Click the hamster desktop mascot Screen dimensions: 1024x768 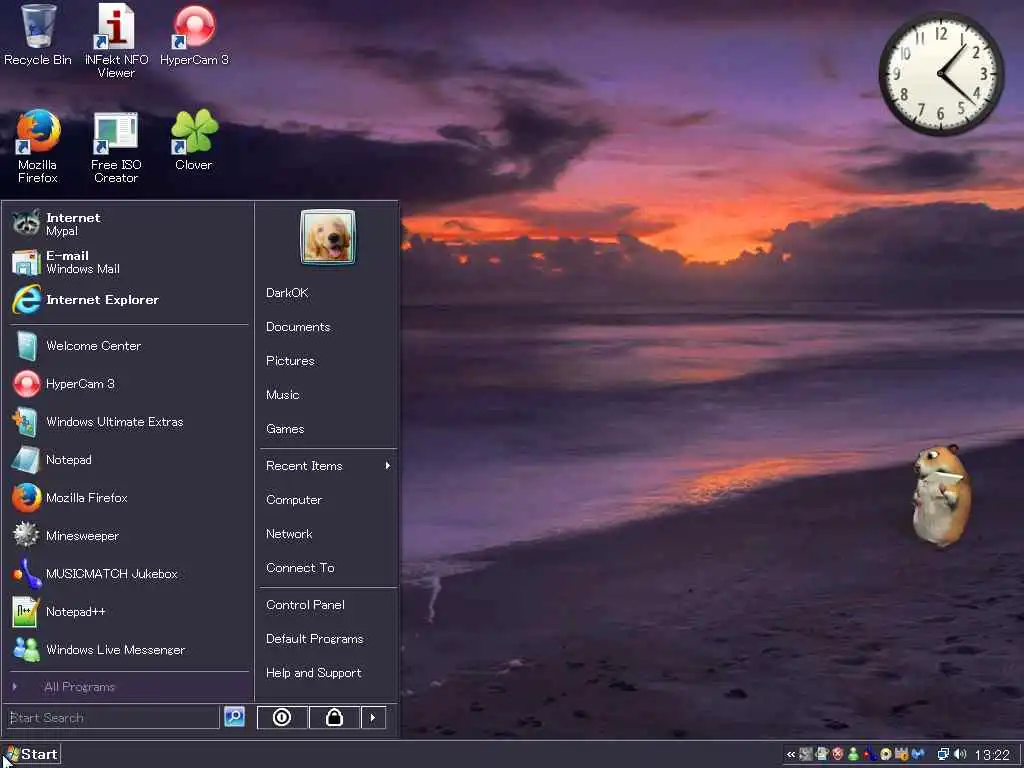point(940,494)
